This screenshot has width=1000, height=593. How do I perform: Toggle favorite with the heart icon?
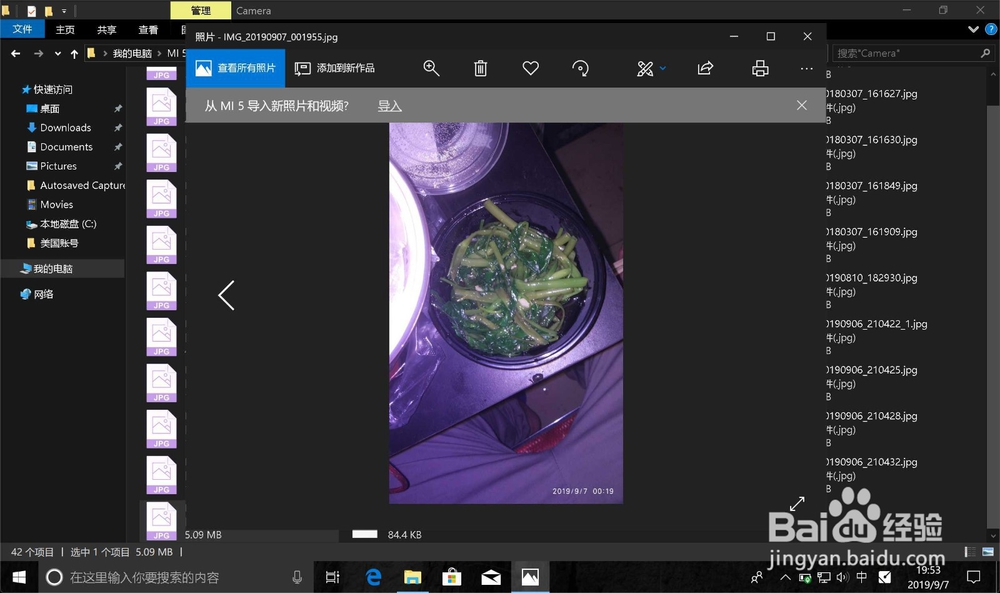pos(530,68)
